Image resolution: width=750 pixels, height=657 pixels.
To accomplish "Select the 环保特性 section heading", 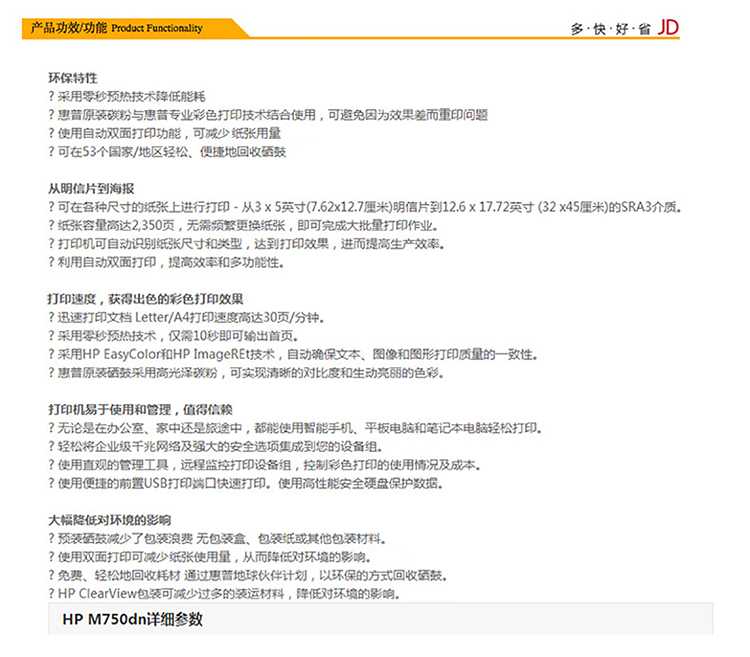I will (72, 77).
